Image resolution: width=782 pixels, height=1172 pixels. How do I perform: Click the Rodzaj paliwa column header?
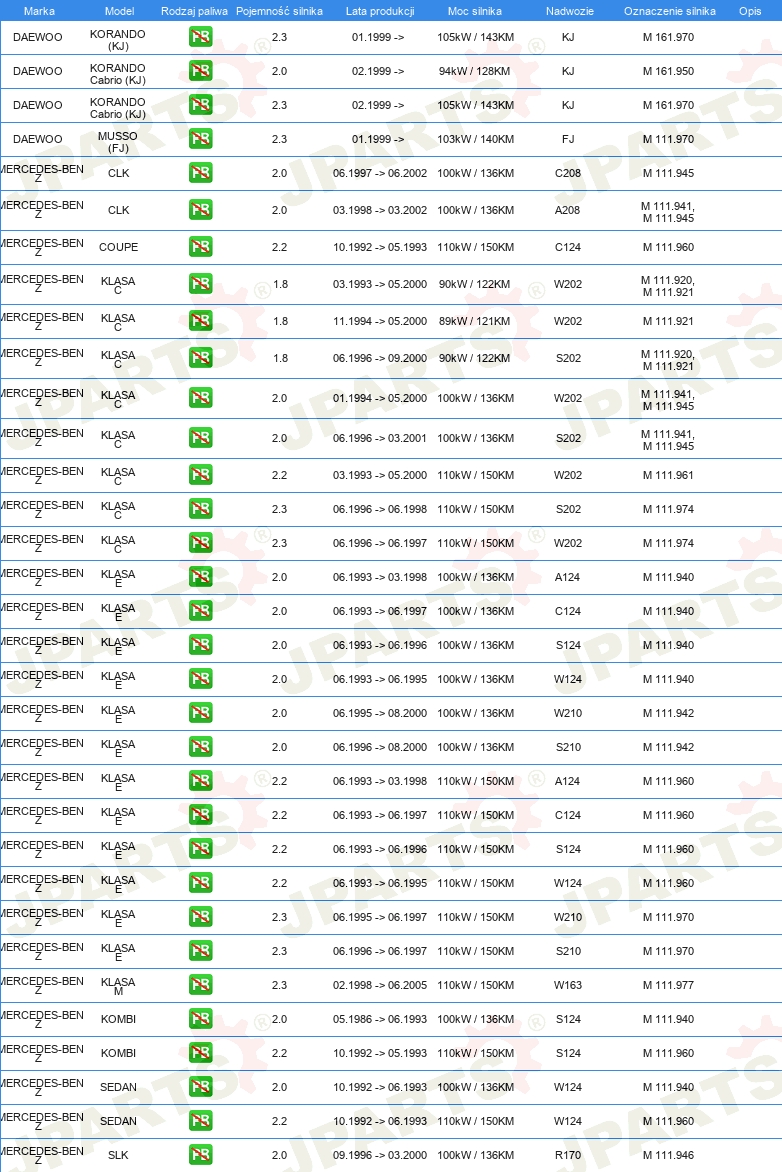coord(194,11)
